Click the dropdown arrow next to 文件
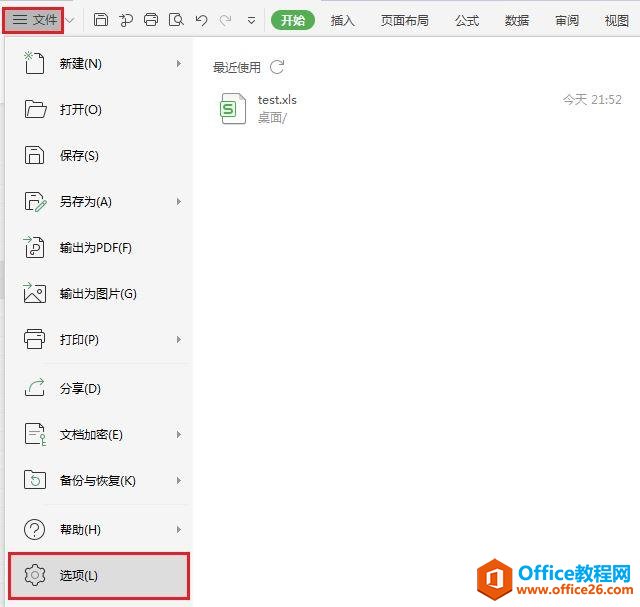The image size is (640, 607). [70, 20]
